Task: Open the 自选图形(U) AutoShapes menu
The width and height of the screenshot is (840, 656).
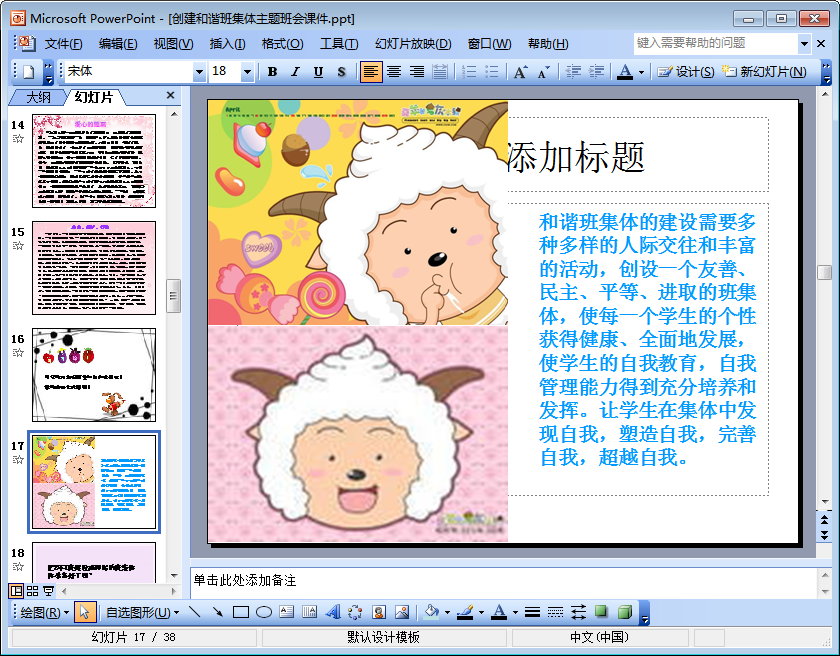Action: (x=142, y=612)
